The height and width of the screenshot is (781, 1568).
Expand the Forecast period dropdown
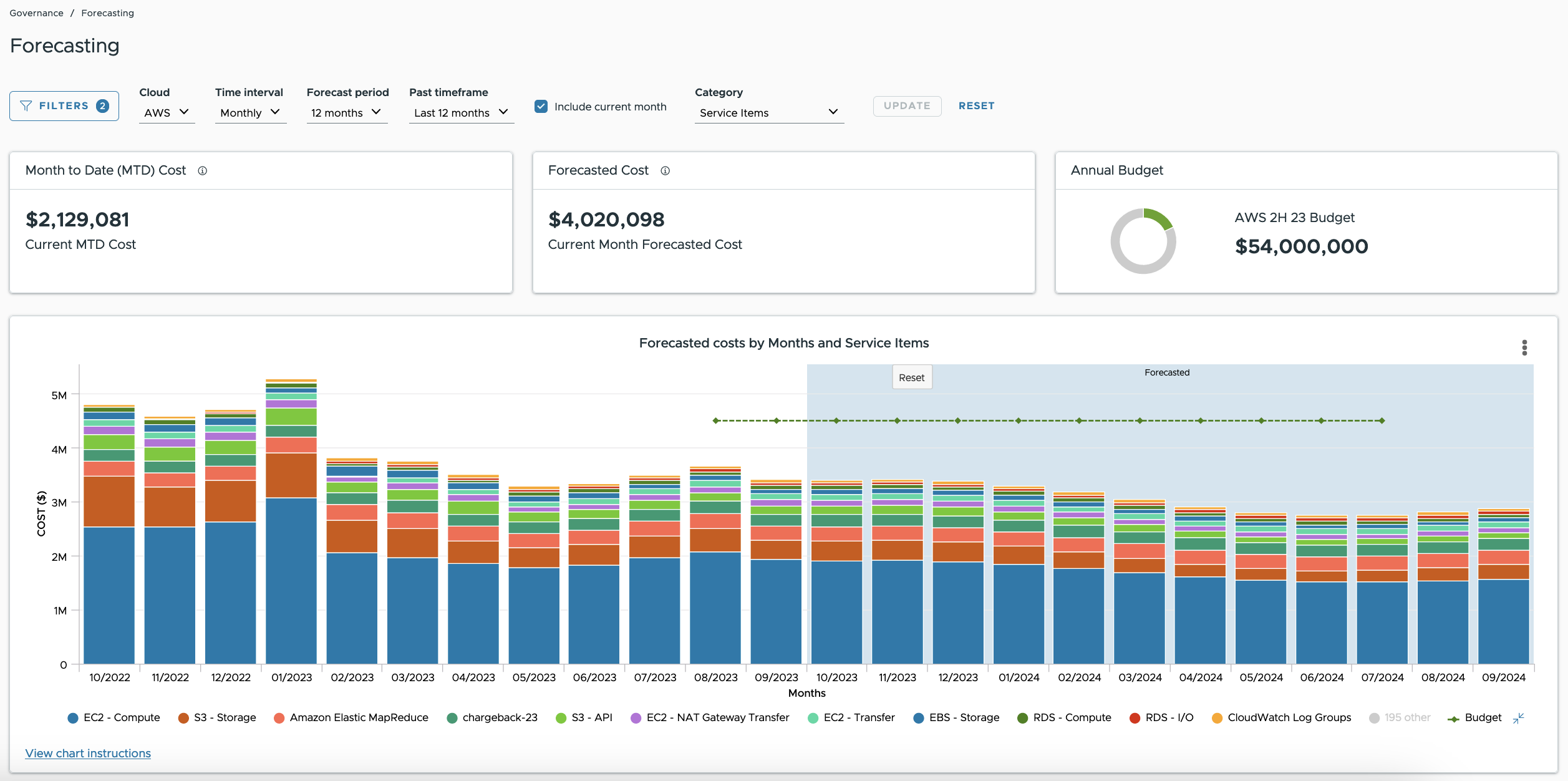pos(347,113)
